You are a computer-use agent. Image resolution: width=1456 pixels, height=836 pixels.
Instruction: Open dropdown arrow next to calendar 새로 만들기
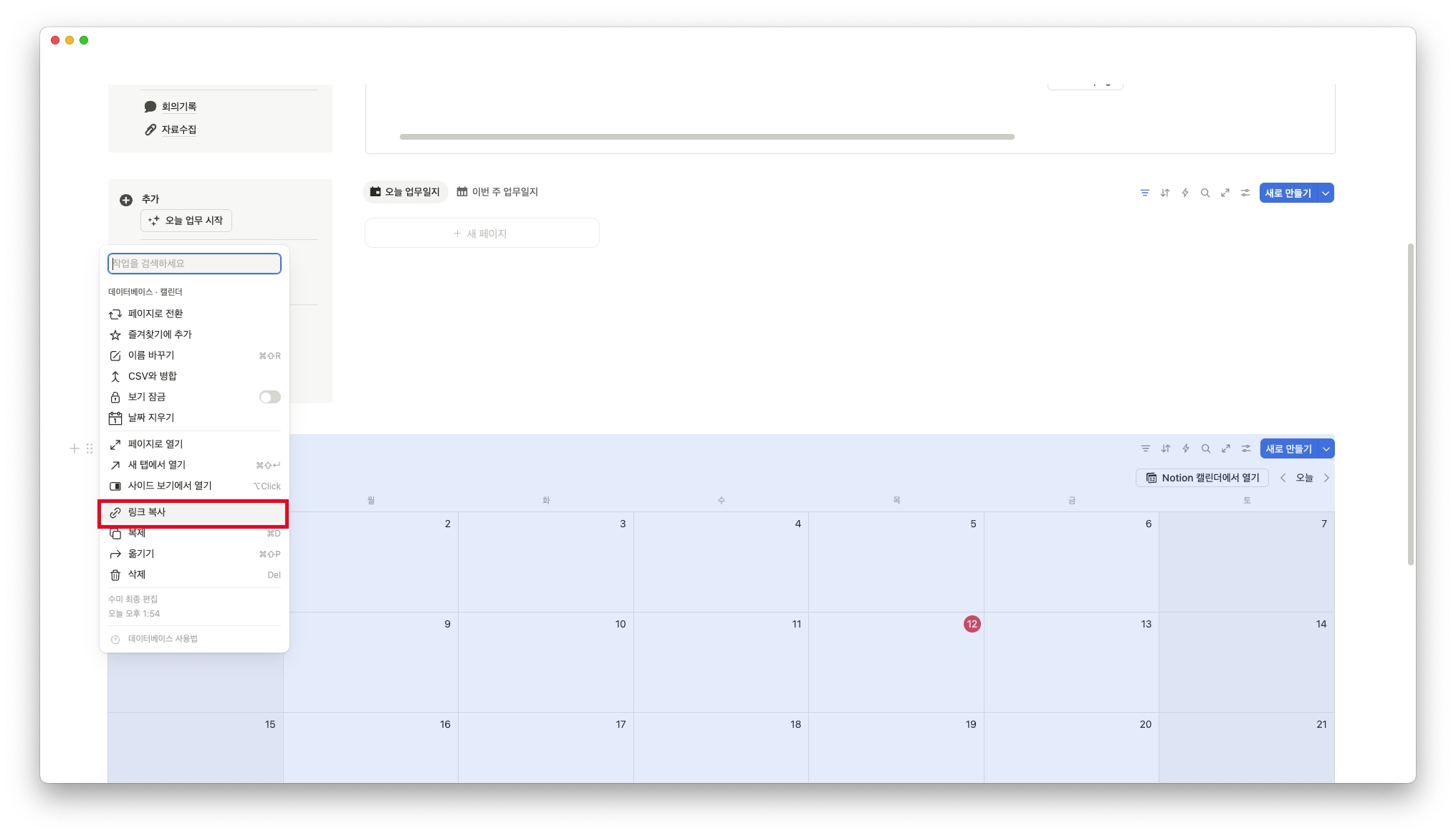point(1326,449)
